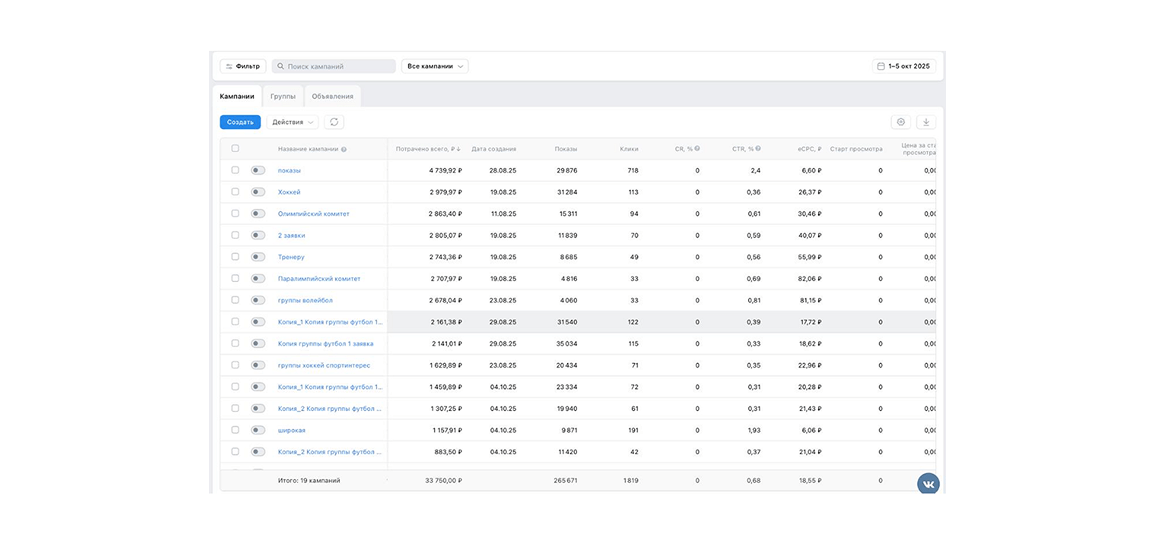This screenshot has width=1155, height=544.
Task: Click the CTR, % info icon
Action: tap(758, 149)
